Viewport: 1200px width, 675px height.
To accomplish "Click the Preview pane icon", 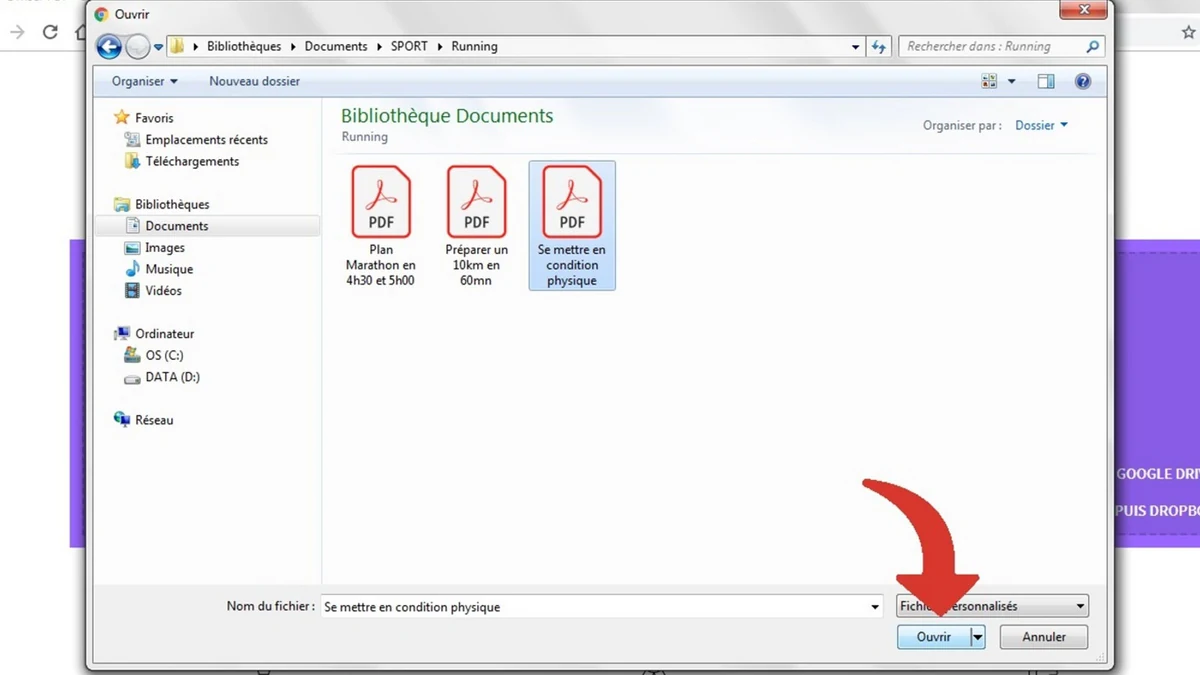I will [x=1045, y=81].
